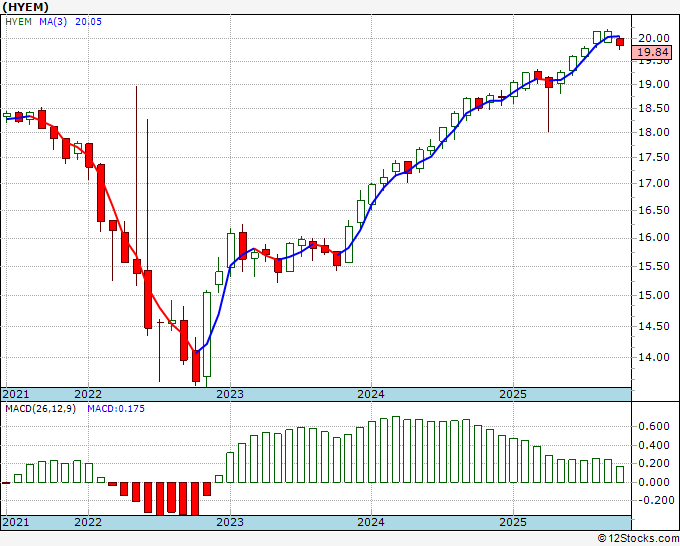Click the 0.400 MACD axis label

[654, 445]
